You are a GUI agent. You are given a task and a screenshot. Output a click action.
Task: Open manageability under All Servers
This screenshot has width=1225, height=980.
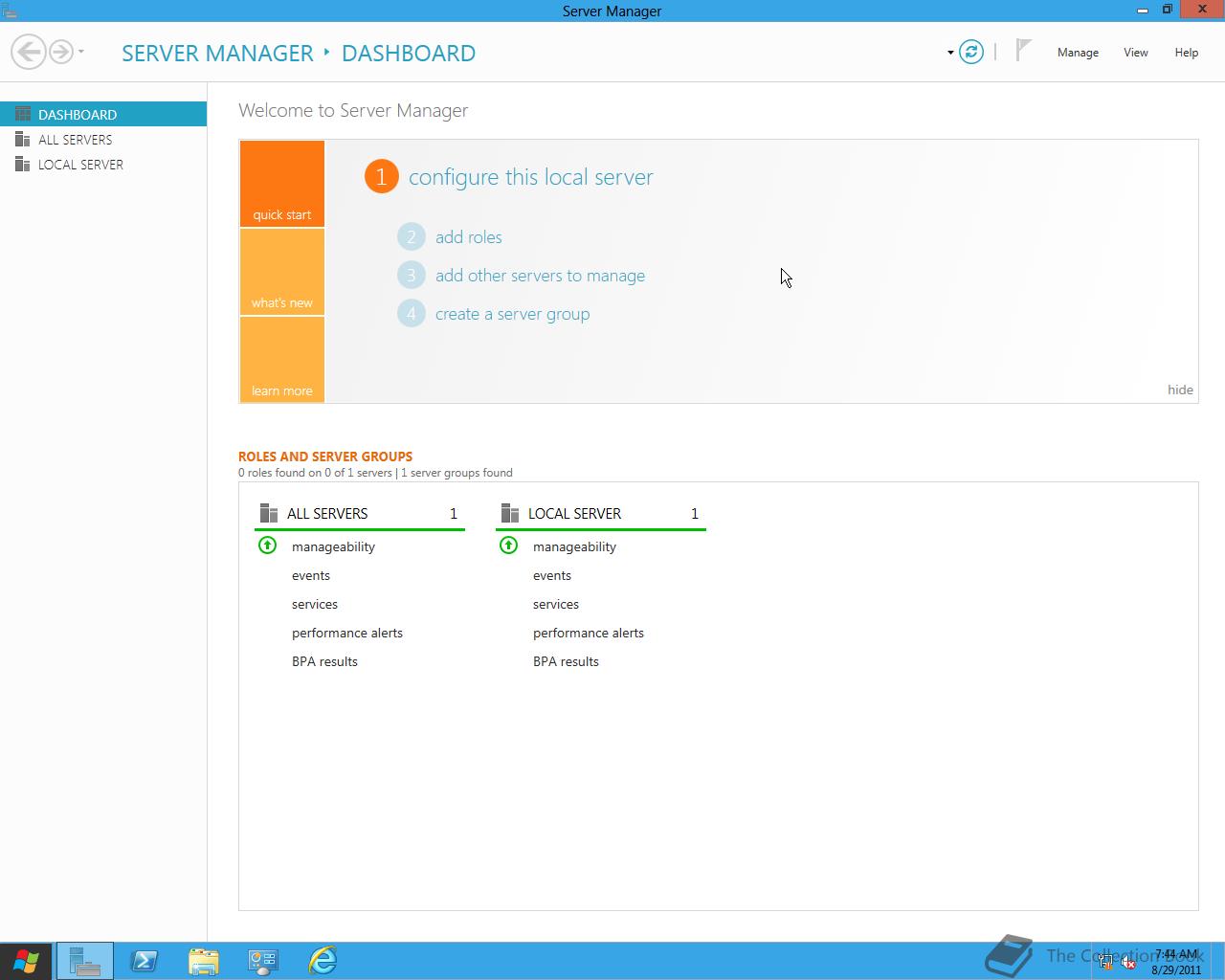[x=333, y=546]
